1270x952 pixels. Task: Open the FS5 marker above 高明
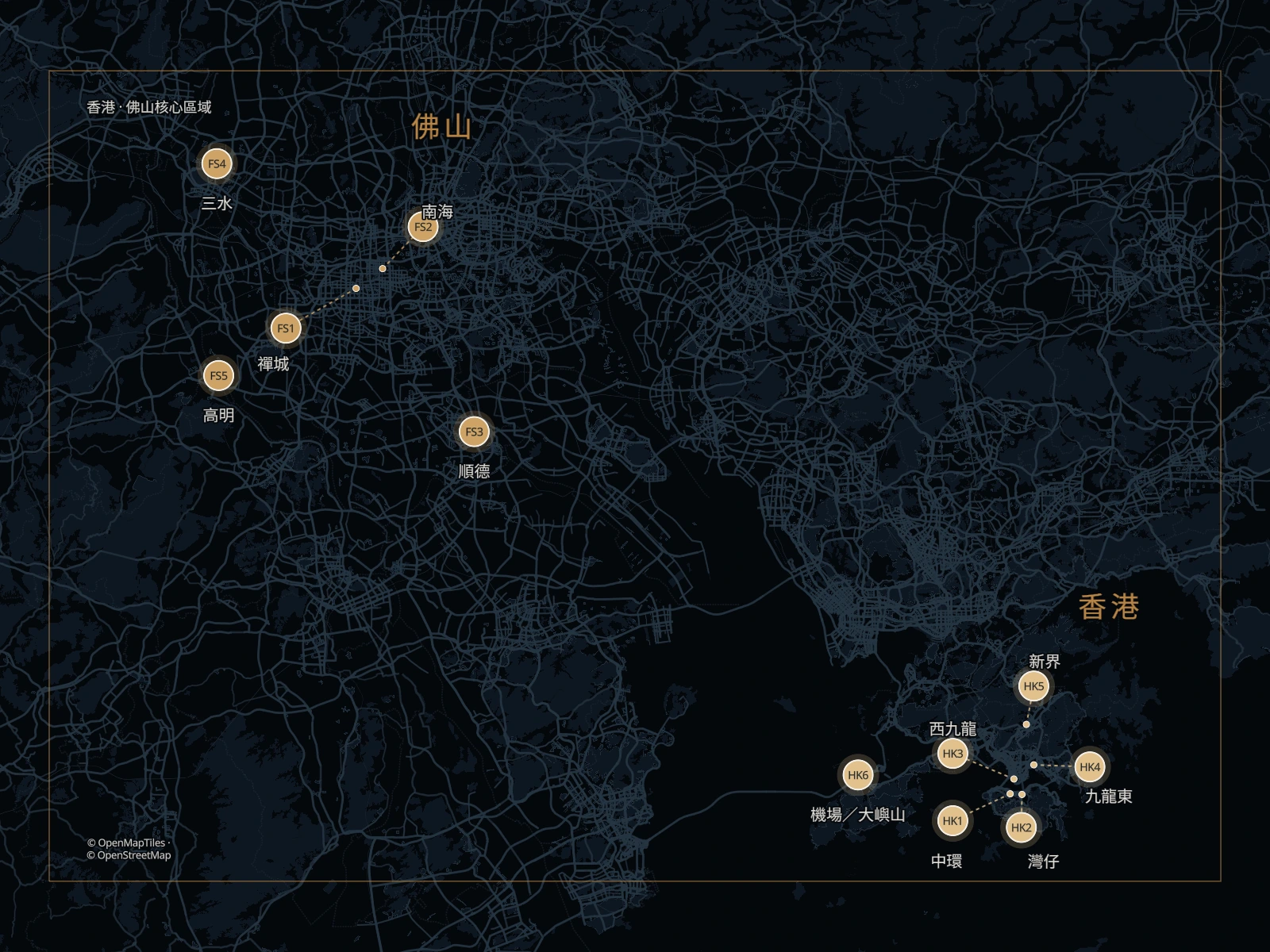[219, 376]
